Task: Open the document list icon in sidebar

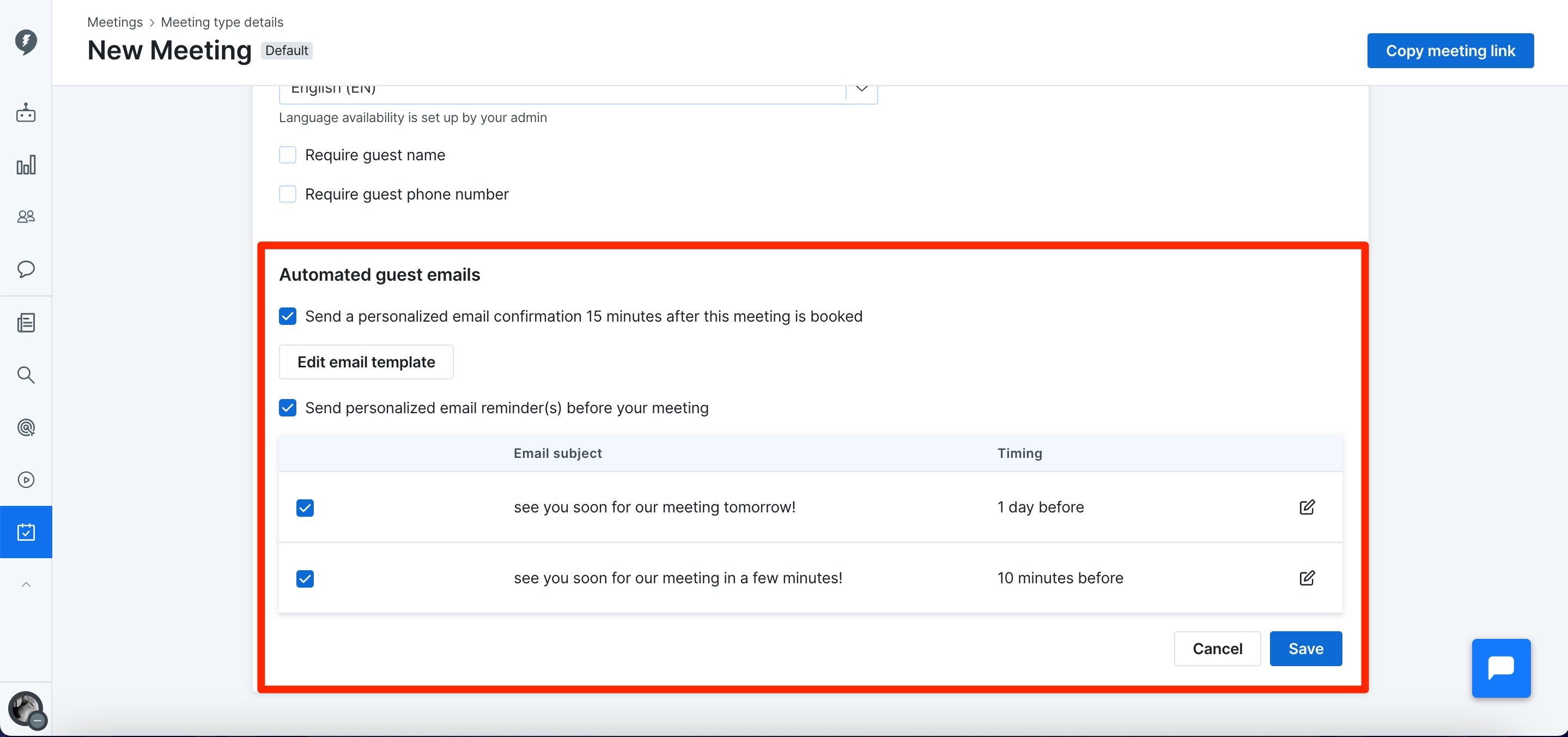Action: point(26,322)
